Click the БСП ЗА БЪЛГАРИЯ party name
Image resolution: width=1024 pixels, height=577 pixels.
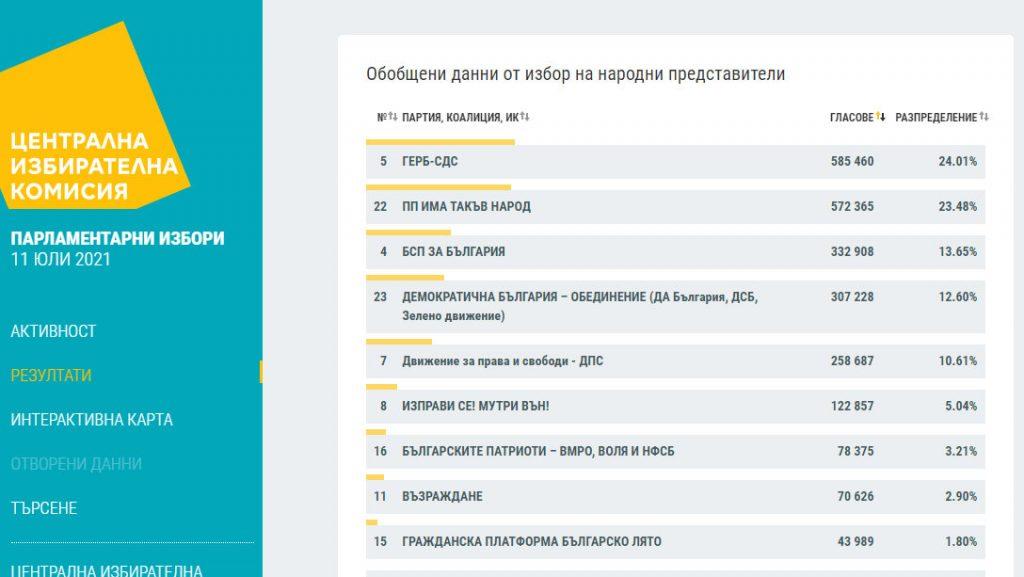[453, 252]
